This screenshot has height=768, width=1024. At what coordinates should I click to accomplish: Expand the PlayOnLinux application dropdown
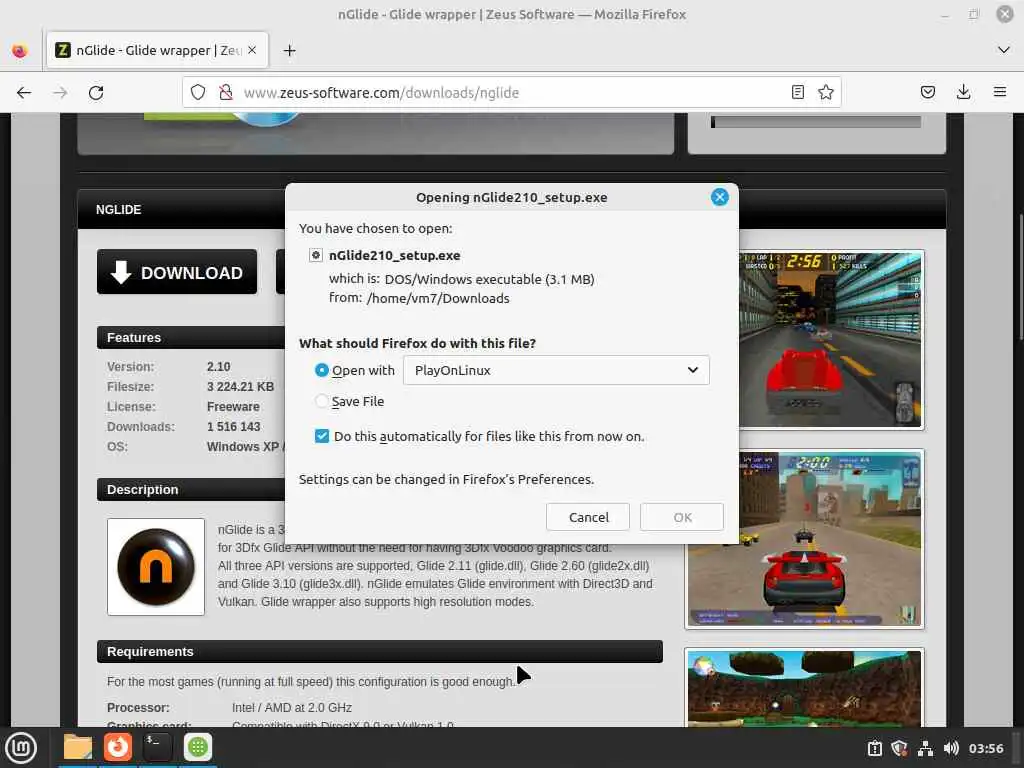tap(556, 370)
